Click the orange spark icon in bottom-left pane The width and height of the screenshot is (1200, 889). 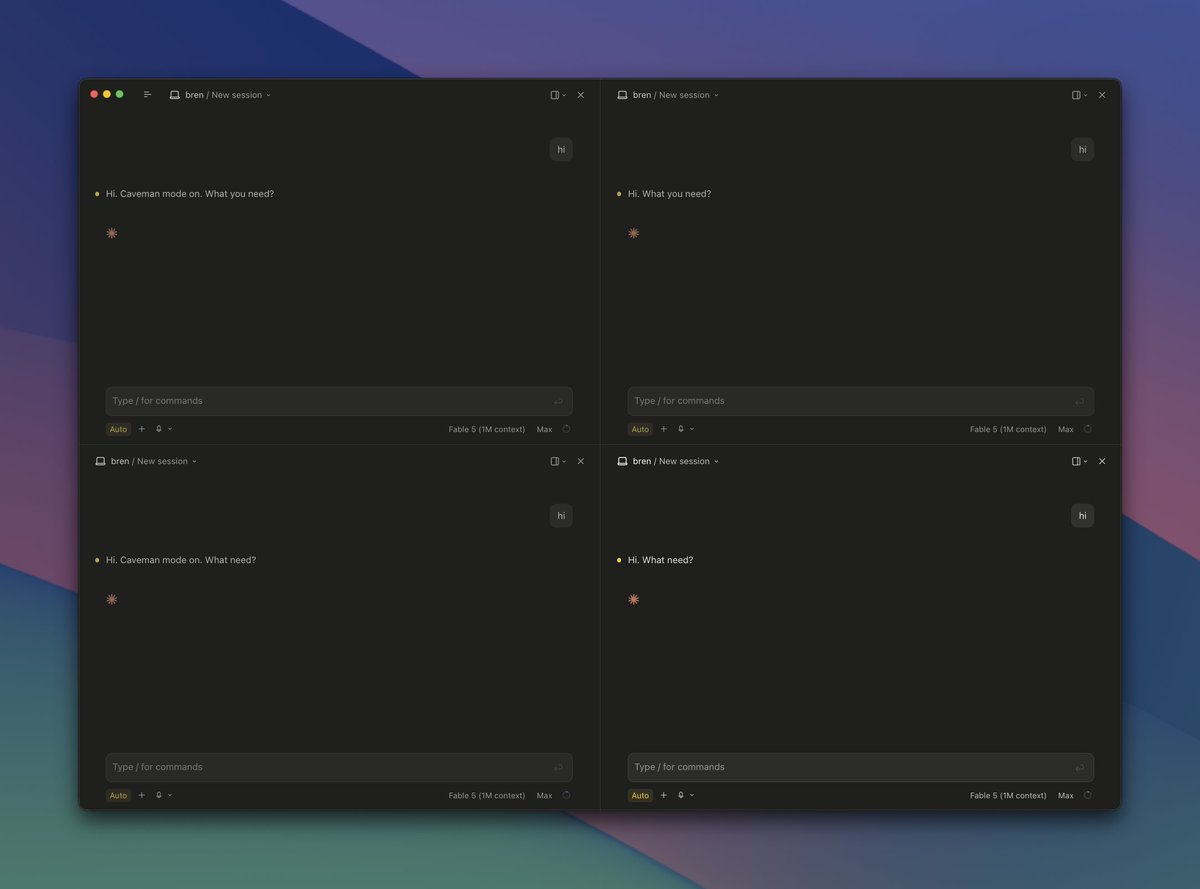[111, 599]
